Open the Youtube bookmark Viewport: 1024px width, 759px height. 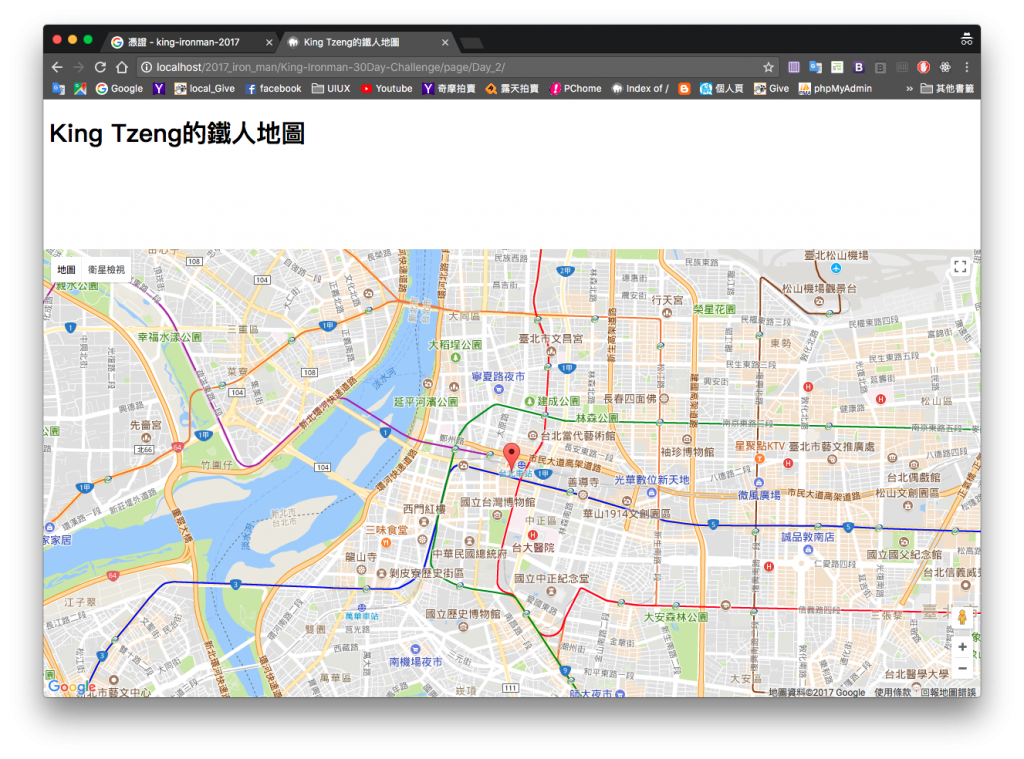(387, 89)
